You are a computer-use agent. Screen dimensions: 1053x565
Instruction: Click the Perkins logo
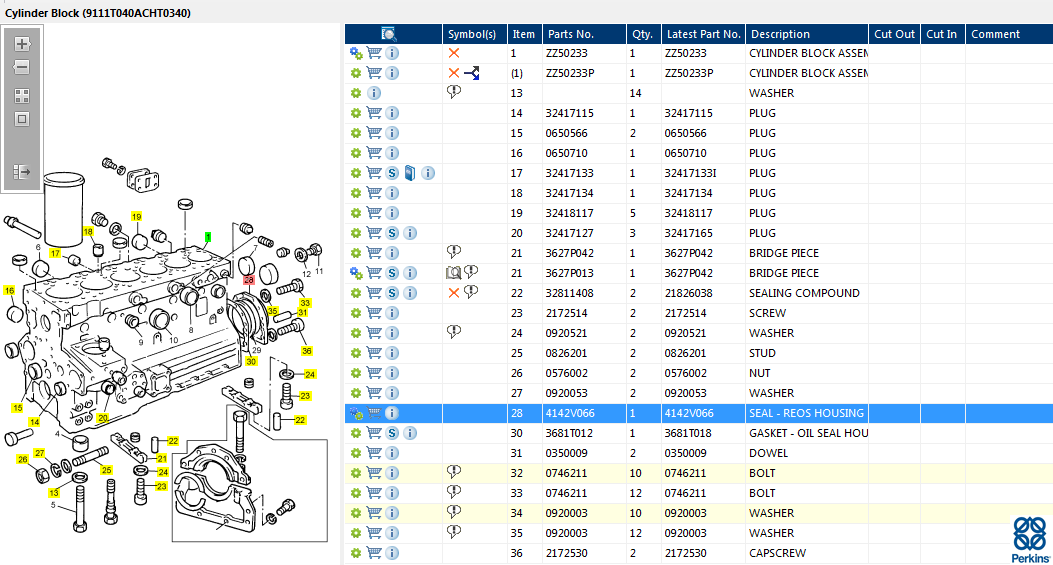(x=1031, y=539)
